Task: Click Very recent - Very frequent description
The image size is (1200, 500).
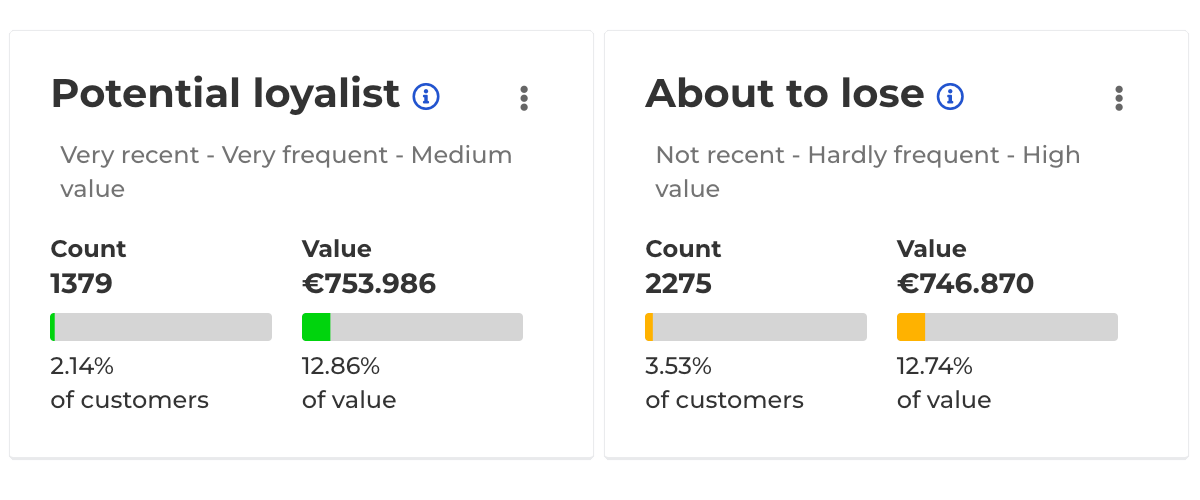Action: click(x=286, y=171)
